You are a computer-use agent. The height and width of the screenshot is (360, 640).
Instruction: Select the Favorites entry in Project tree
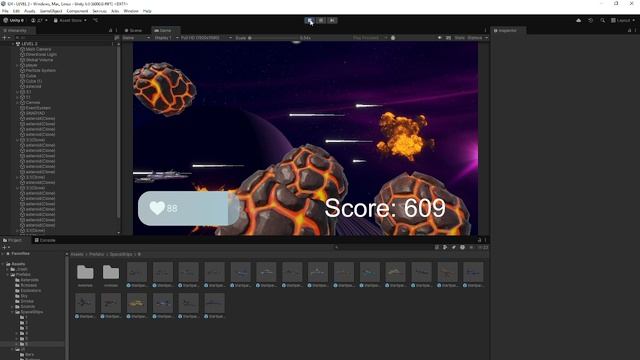(20, 253)
